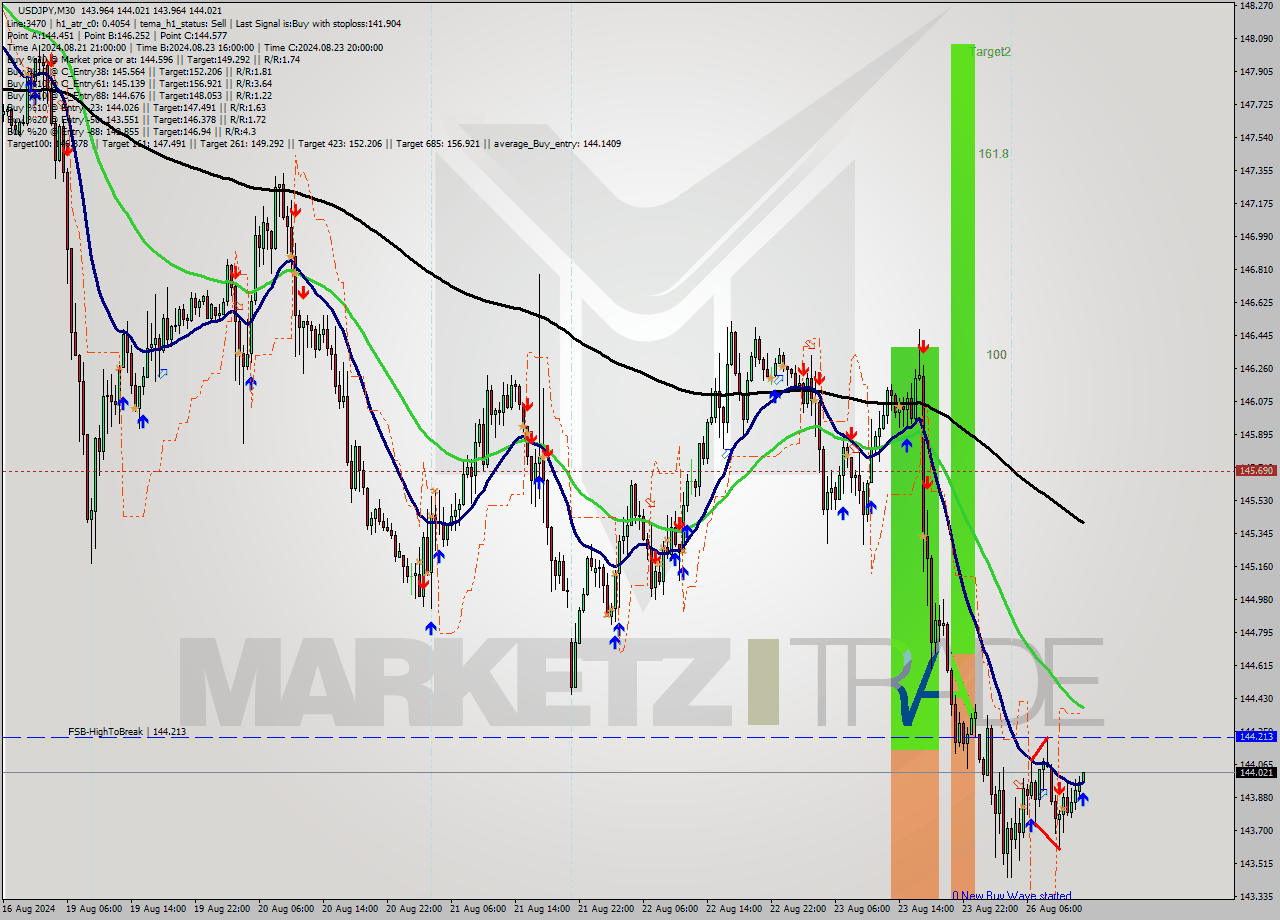1280x920 pixels.
Task: Click the 146.260 price axis label
Action: tap(1255, 368)
